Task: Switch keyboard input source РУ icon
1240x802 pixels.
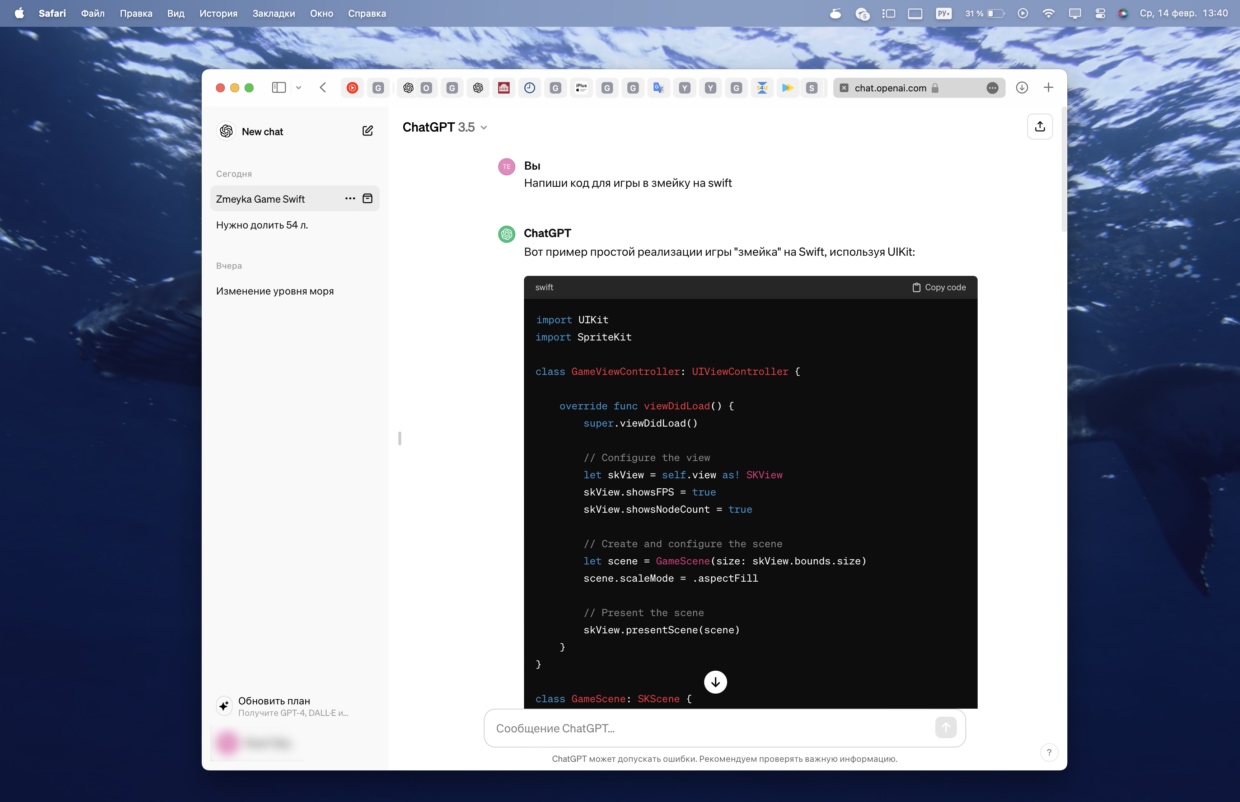Action: (943, 13)
